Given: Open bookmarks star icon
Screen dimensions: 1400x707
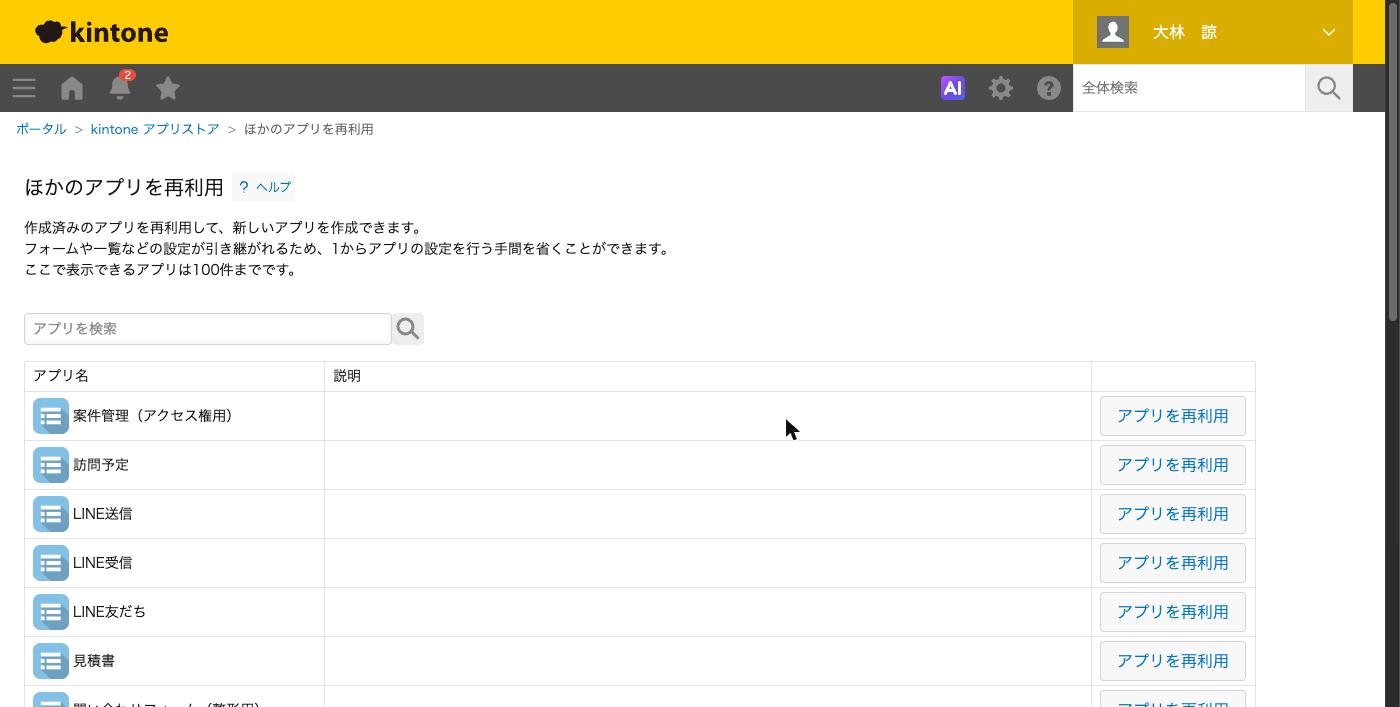Looking at the screenshot, I should pos(168,88).
